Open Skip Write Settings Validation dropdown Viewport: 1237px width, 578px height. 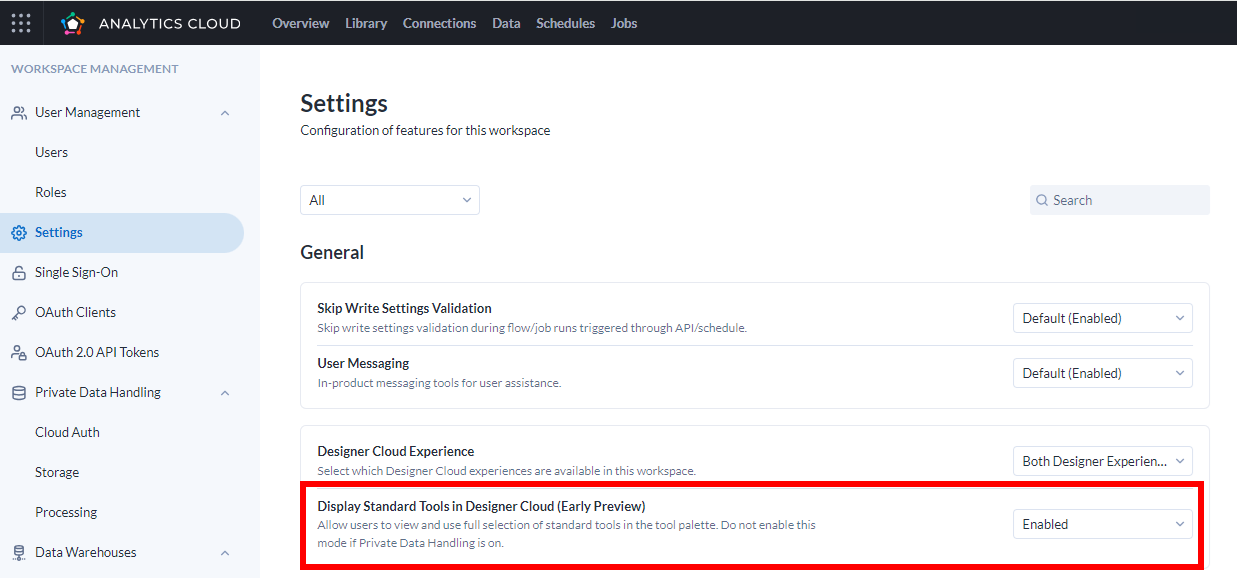1103,318
